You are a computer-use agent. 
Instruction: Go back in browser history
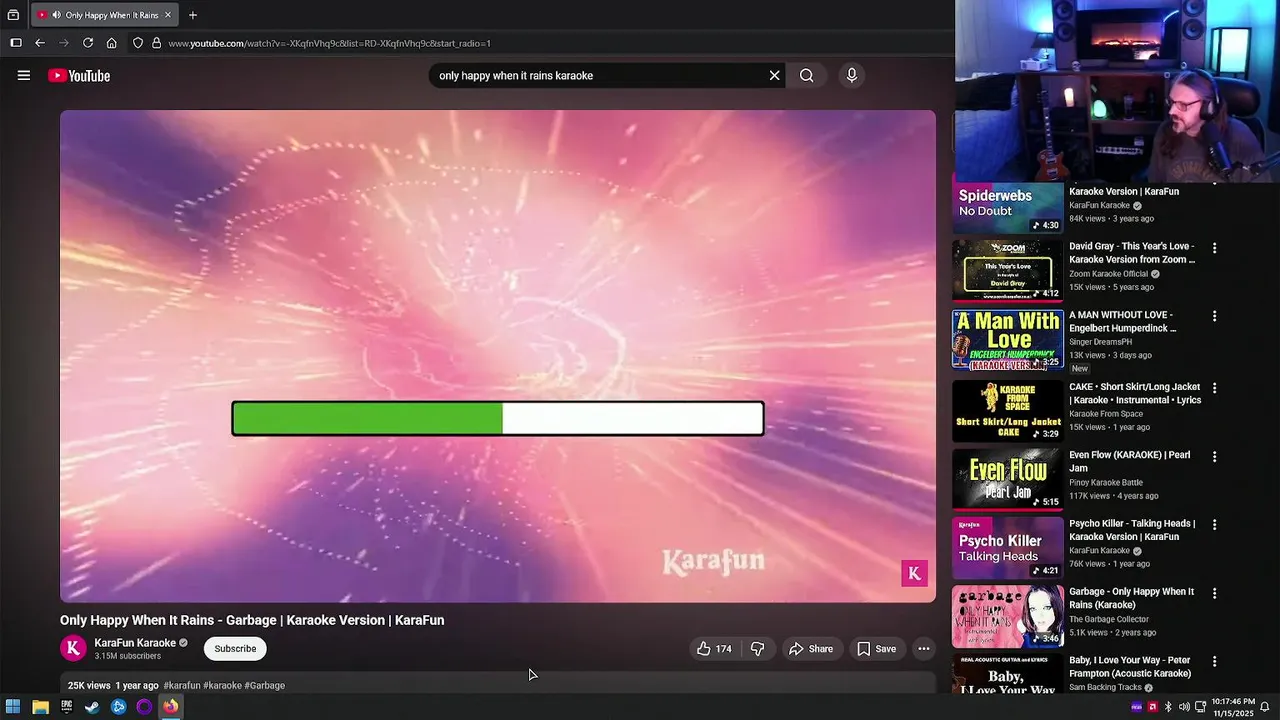pyautogui.click(x=40, y=43)
